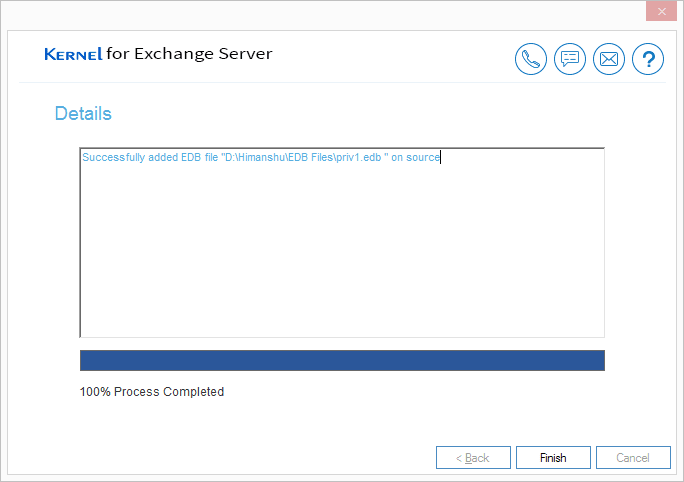
Task: Open the live chat icon
Action: (570, 59)
